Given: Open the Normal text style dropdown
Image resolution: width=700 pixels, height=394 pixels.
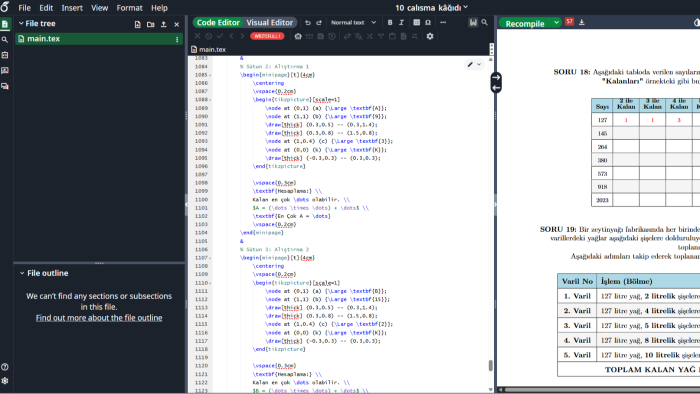Looking at the screenshot, I should pos(353,22).
